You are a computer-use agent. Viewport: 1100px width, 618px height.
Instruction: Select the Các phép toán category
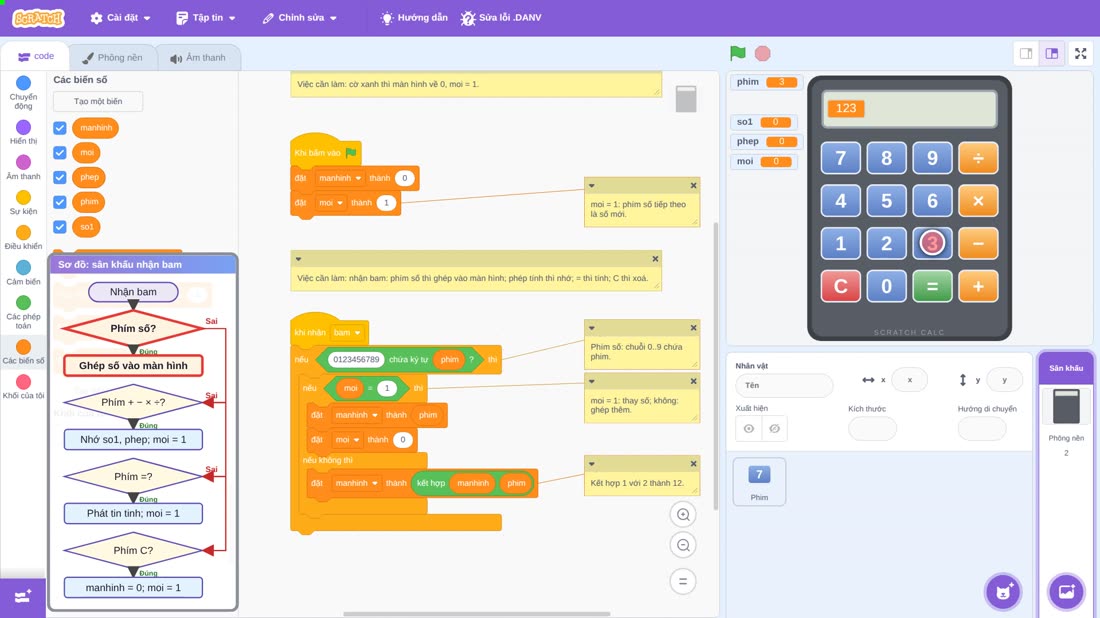coord(23,311)
